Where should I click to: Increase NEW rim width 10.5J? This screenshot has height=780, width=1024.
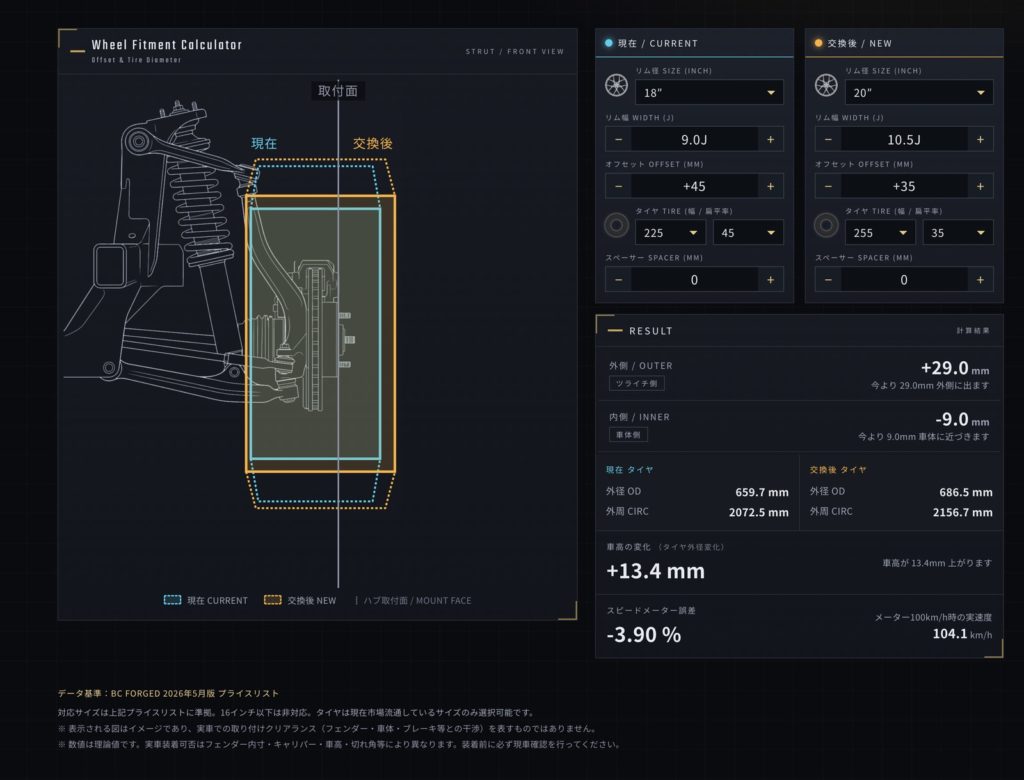pos(980,139)
